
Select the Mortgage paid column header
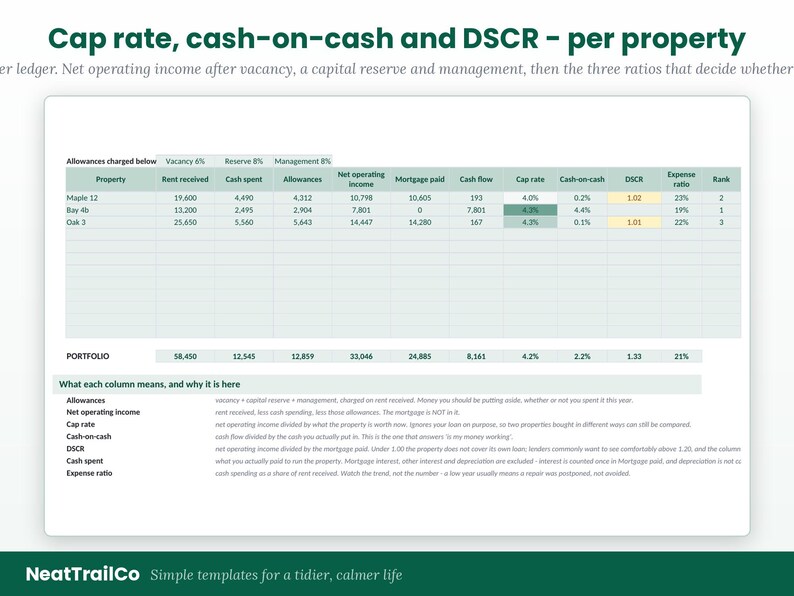point(420,179)
